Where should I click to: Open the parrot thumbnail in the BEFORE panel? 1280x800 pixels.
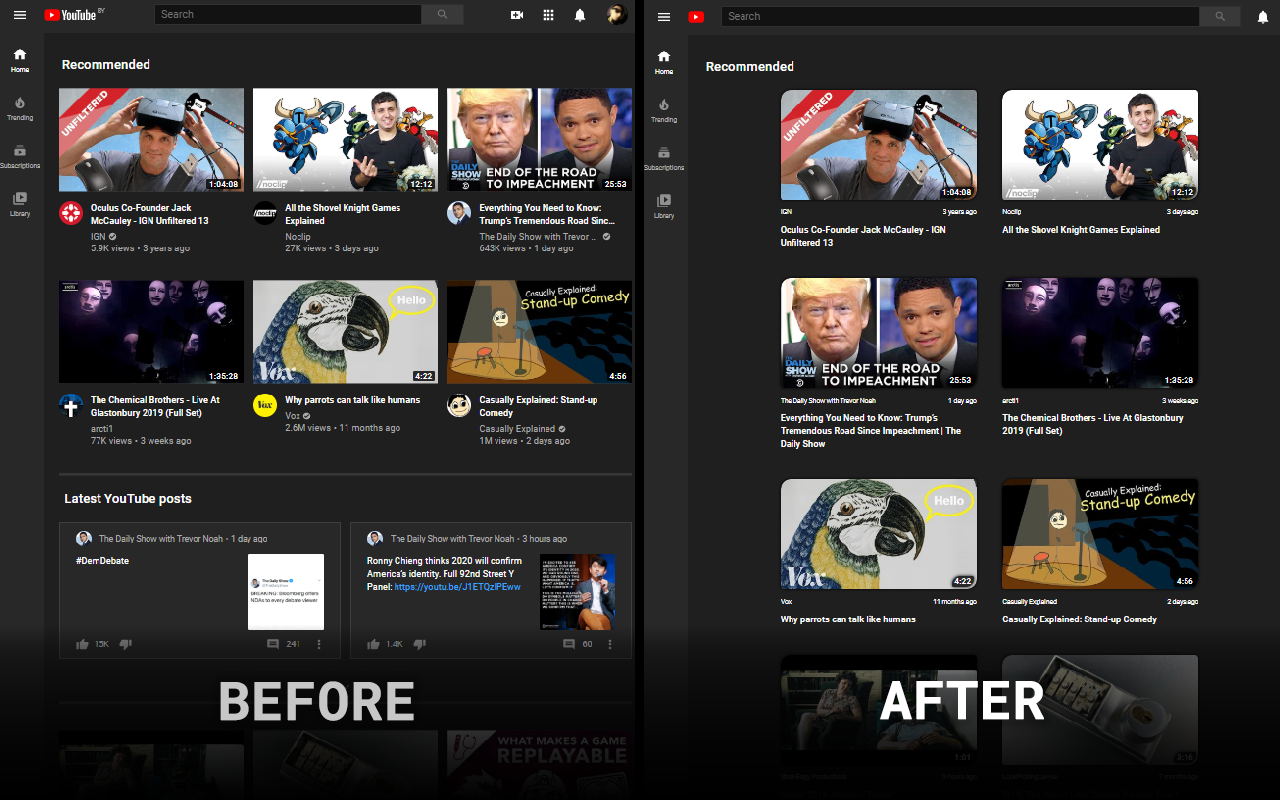345,332
